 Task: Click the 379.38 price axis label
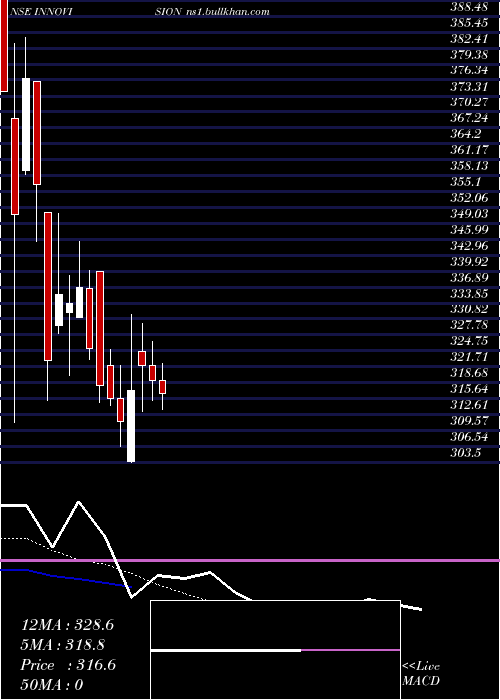coord(469,54)
